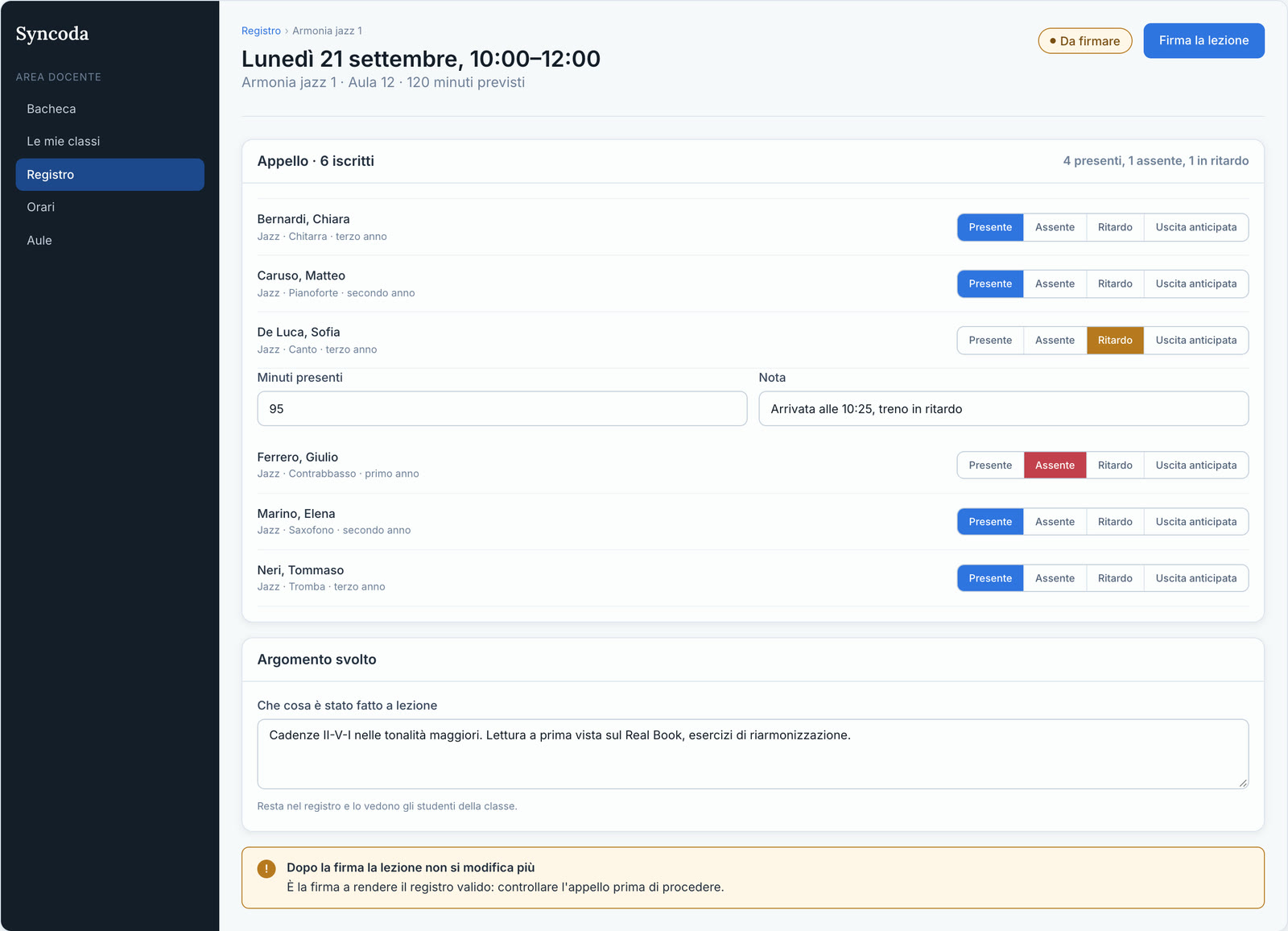Viewport: 1288px width, 931px height.
Task: Focus the Nota field for De Luca
Action: point(1003,408)
